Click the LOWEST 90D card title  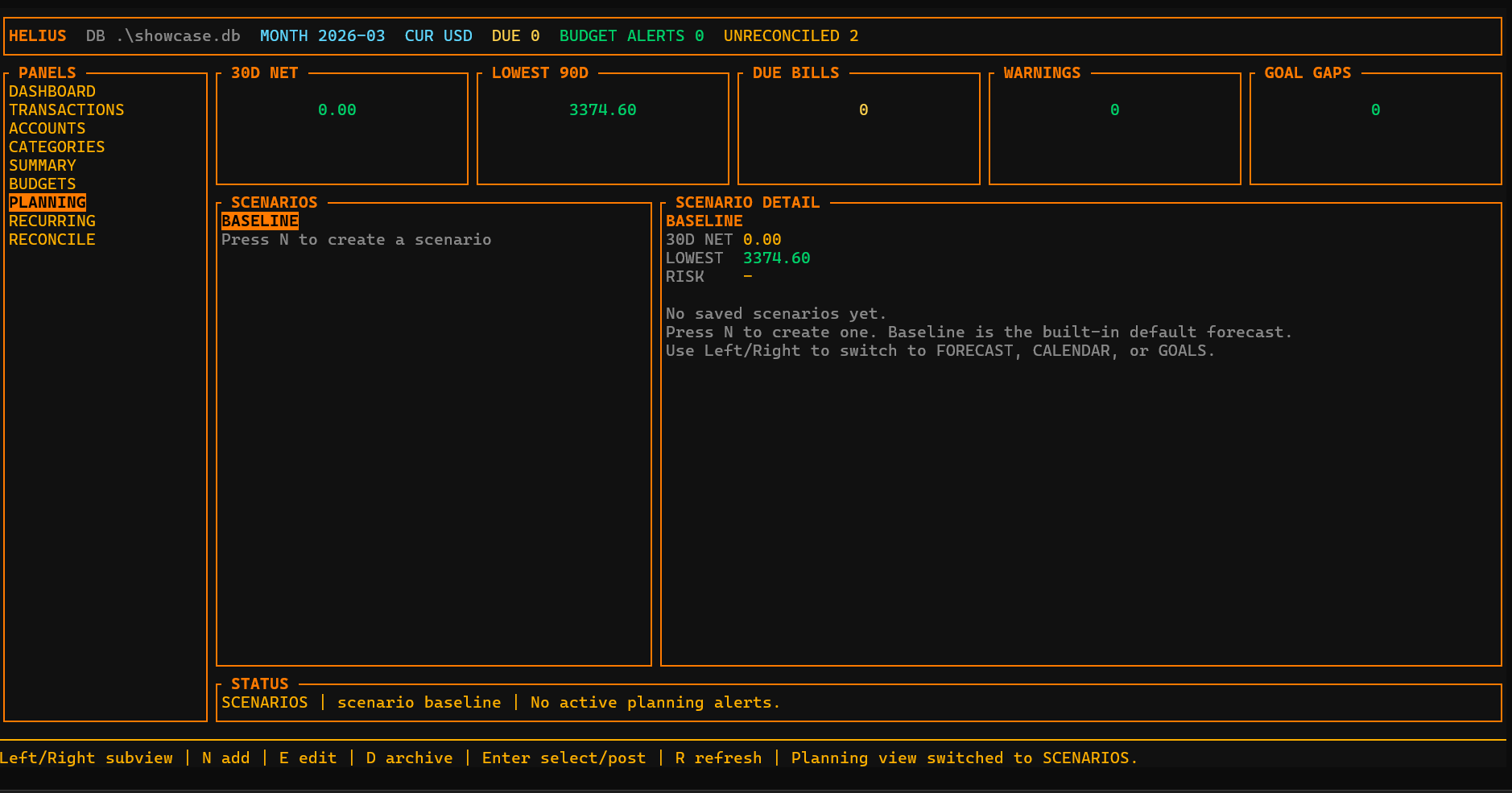point(540,73)
